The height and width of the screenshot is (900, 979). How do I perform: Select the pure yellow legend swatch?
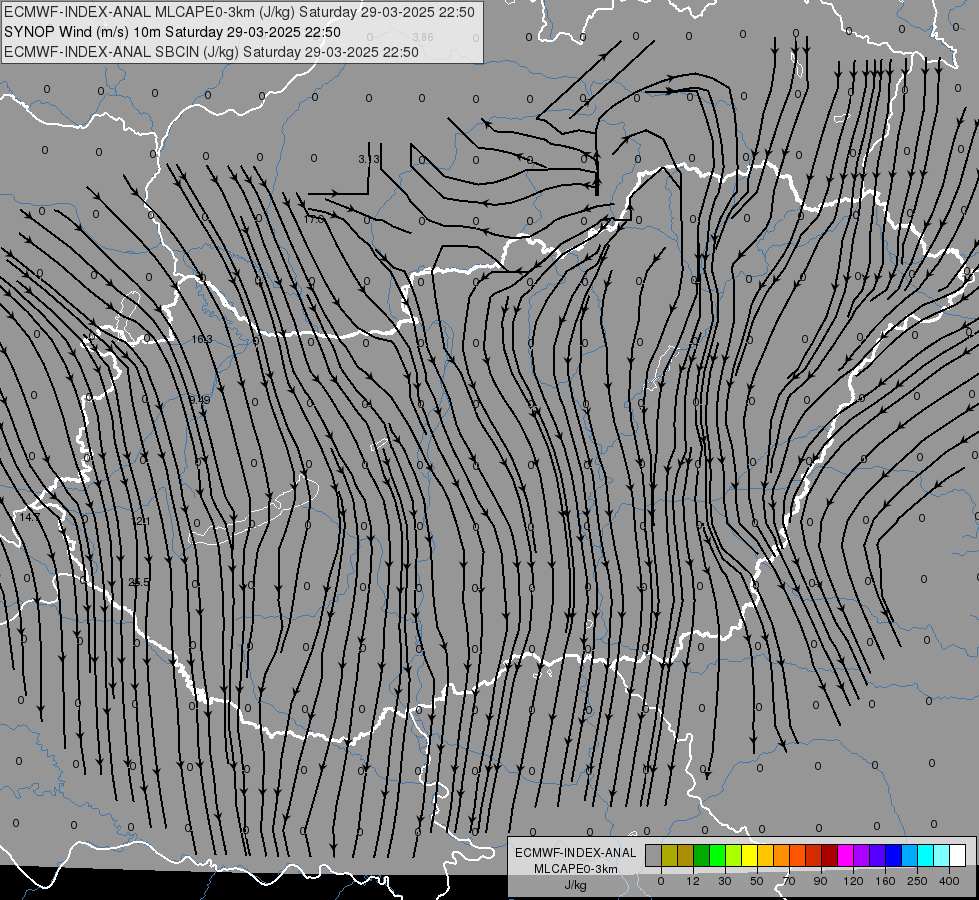coord(750,855)
